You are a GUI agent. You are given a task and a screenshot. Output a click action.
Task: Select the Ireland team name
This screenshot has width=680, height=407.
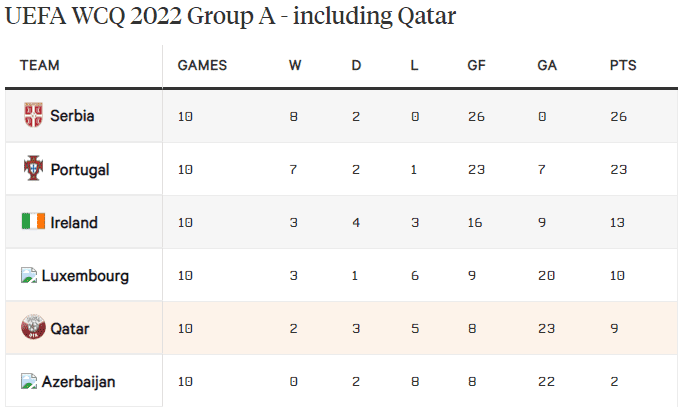[x=74, y=223]
